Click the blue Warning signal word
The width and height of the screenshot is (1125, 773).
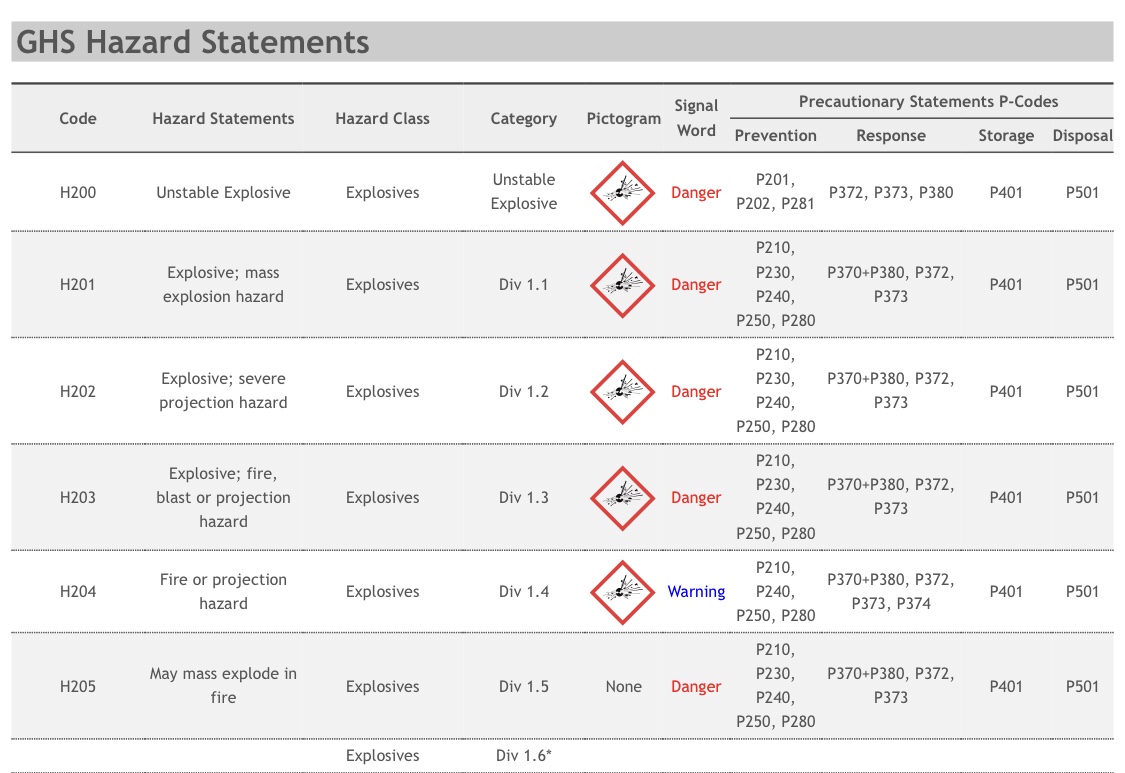click(x=696, y=592)
